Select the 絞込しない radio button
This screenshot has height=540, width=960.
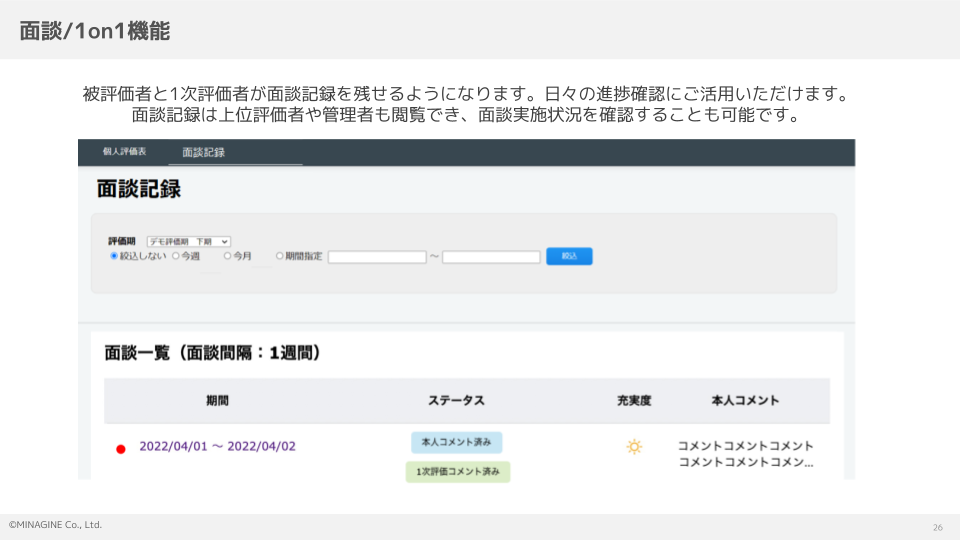(x=114, y=256)
